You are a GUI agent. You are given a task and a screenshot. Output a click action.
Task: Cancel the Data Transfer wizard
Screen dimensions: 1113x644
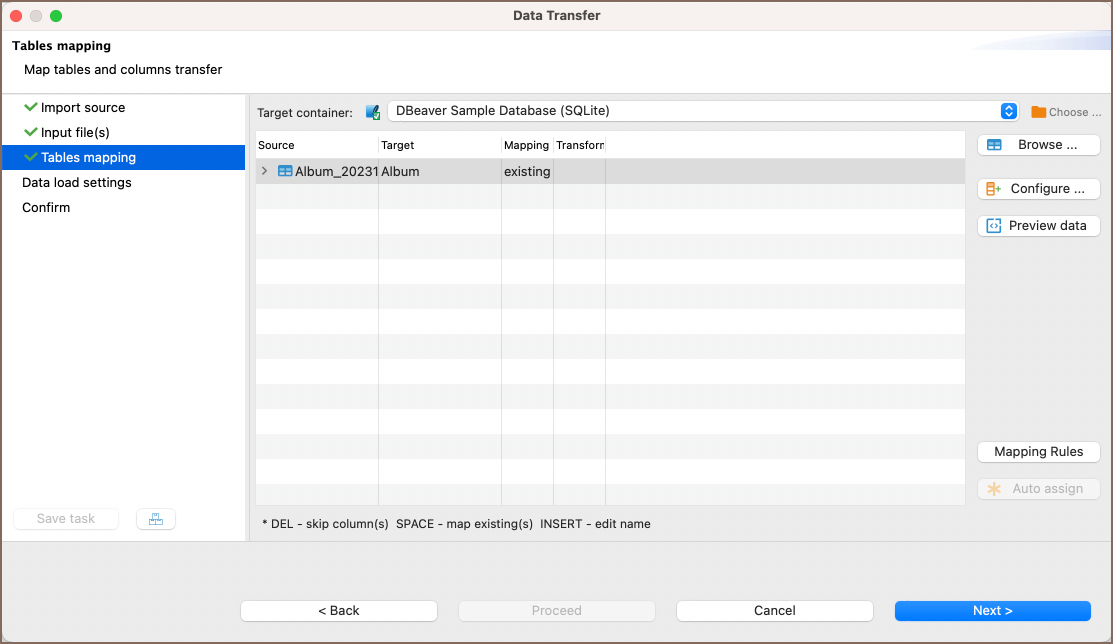[774, 611]
